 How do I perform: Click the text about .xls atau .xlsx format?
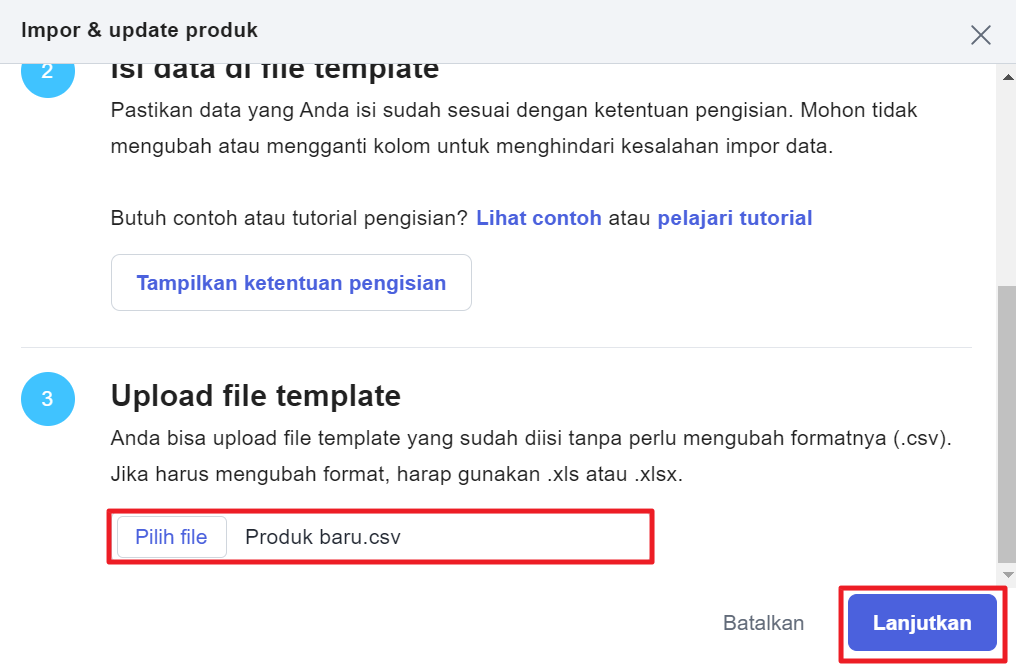coord(397,474)
